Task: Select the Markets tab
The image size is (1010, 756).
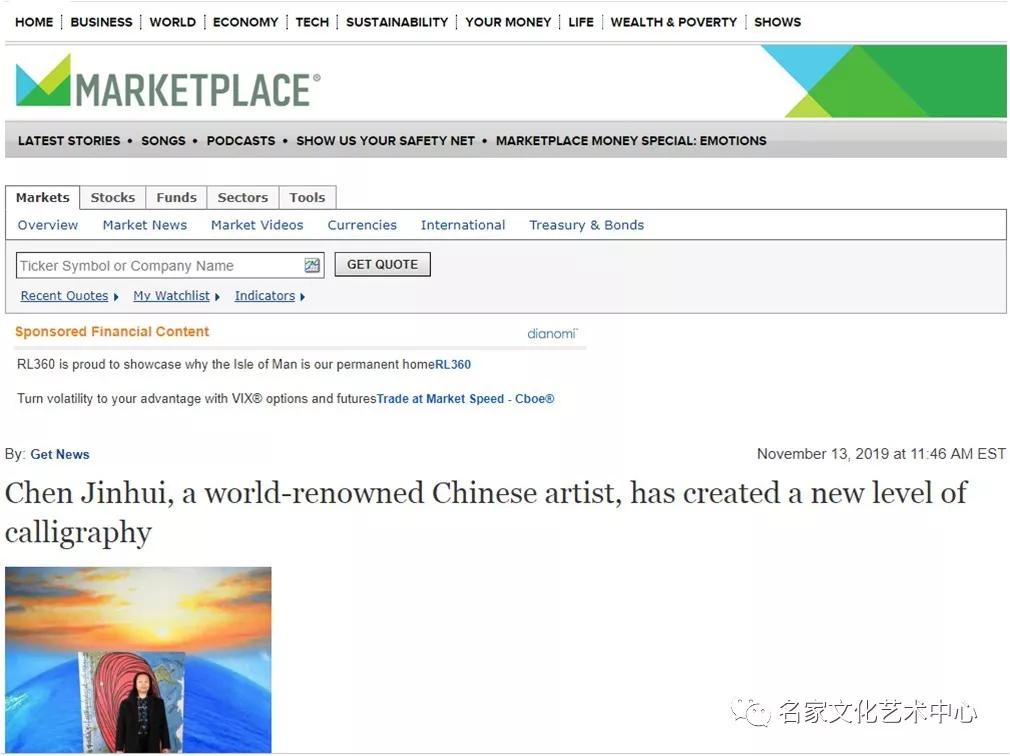Action: click(43, 198)
